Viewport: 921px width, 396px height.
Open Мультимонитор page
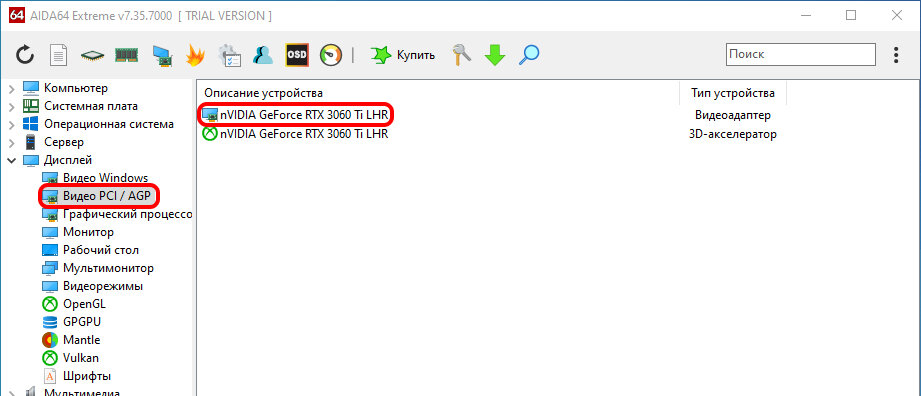coord(108,268)
